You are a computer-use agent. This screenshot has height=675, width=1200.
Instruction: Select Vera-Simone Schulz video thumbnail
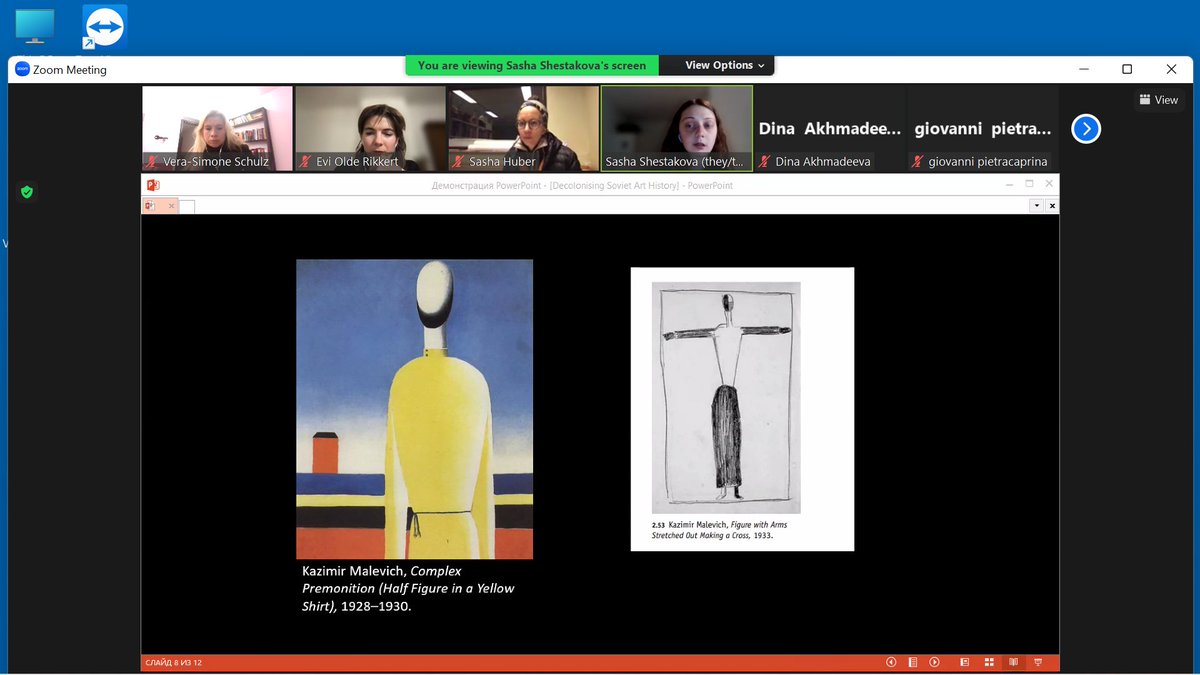click(218, 128)
